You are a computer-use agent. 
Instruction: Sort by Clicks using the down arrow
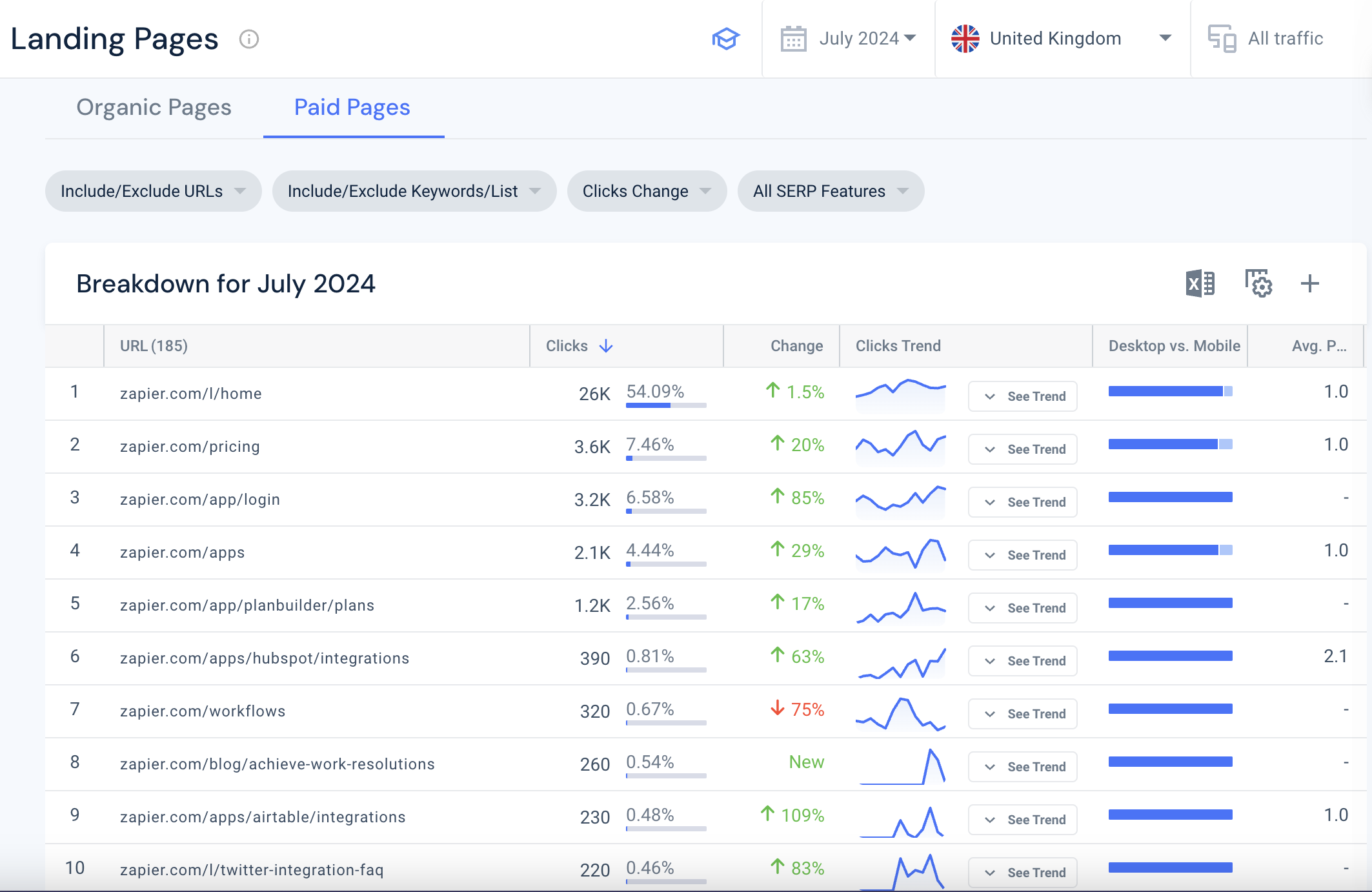pos(606,346)
